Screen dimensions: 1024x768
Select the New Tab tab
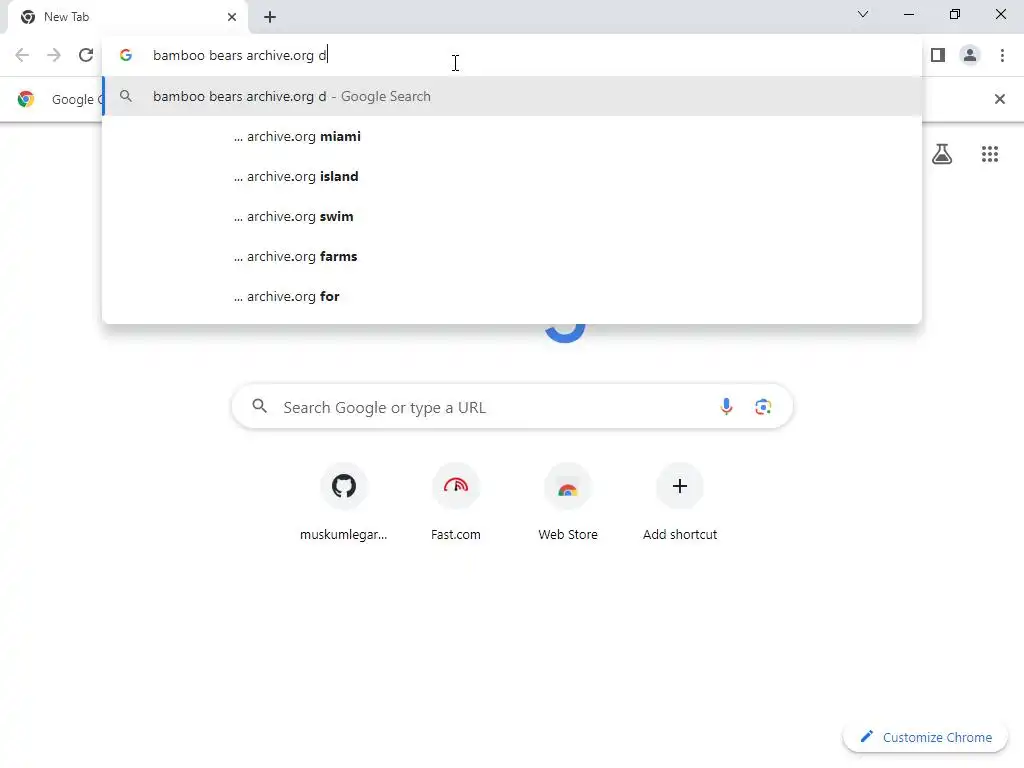point(128,17)
